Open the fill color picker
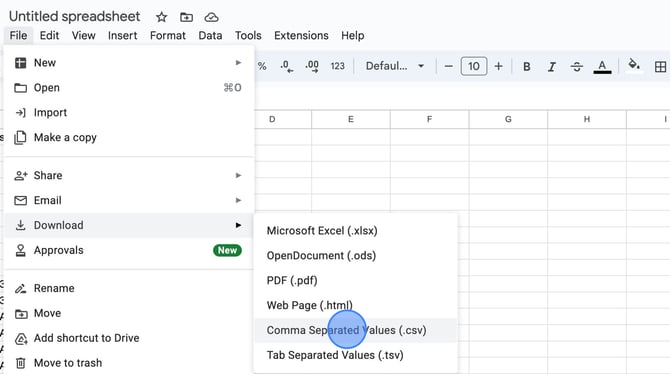The image size is (670, 374). (x=634, y=65)
